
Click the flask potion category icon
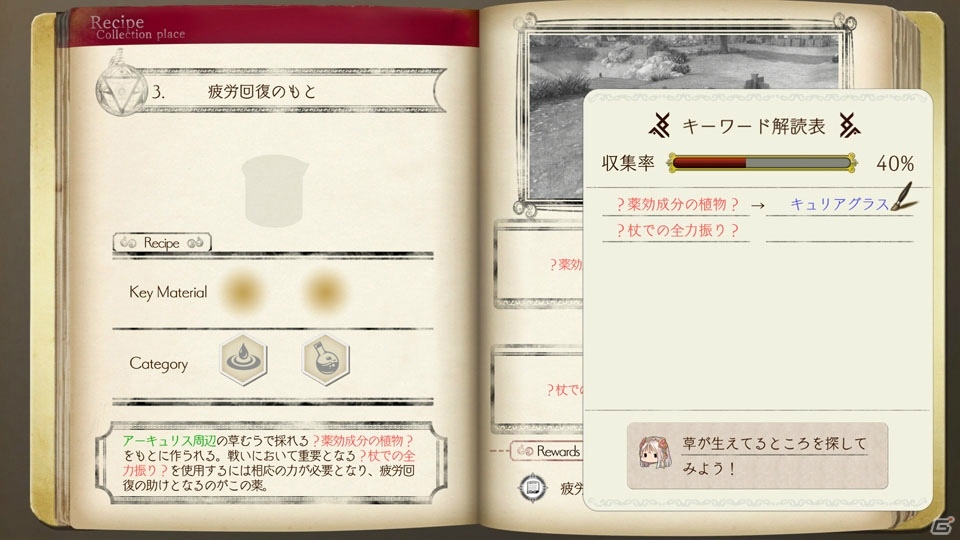[326, 359]
